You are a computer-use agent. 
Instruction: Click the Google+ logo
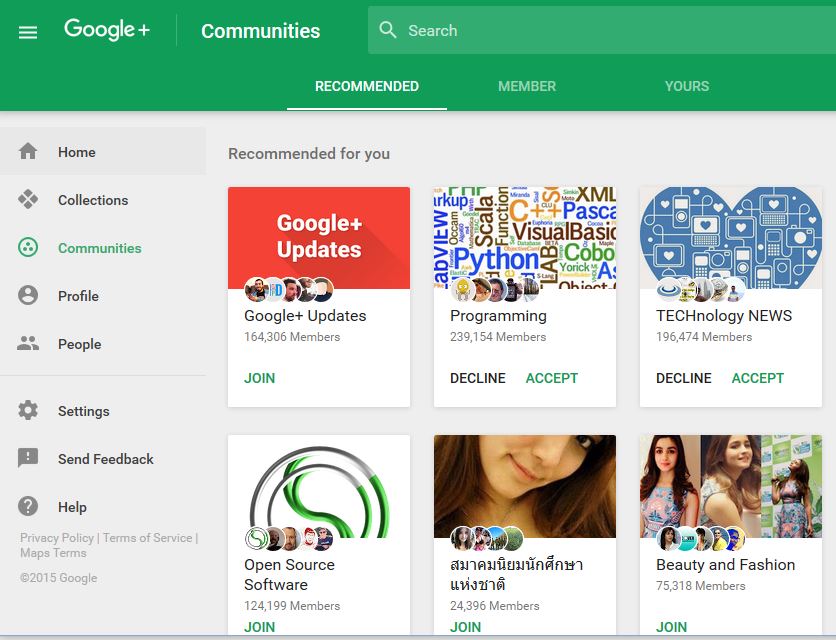click(107, 30)
